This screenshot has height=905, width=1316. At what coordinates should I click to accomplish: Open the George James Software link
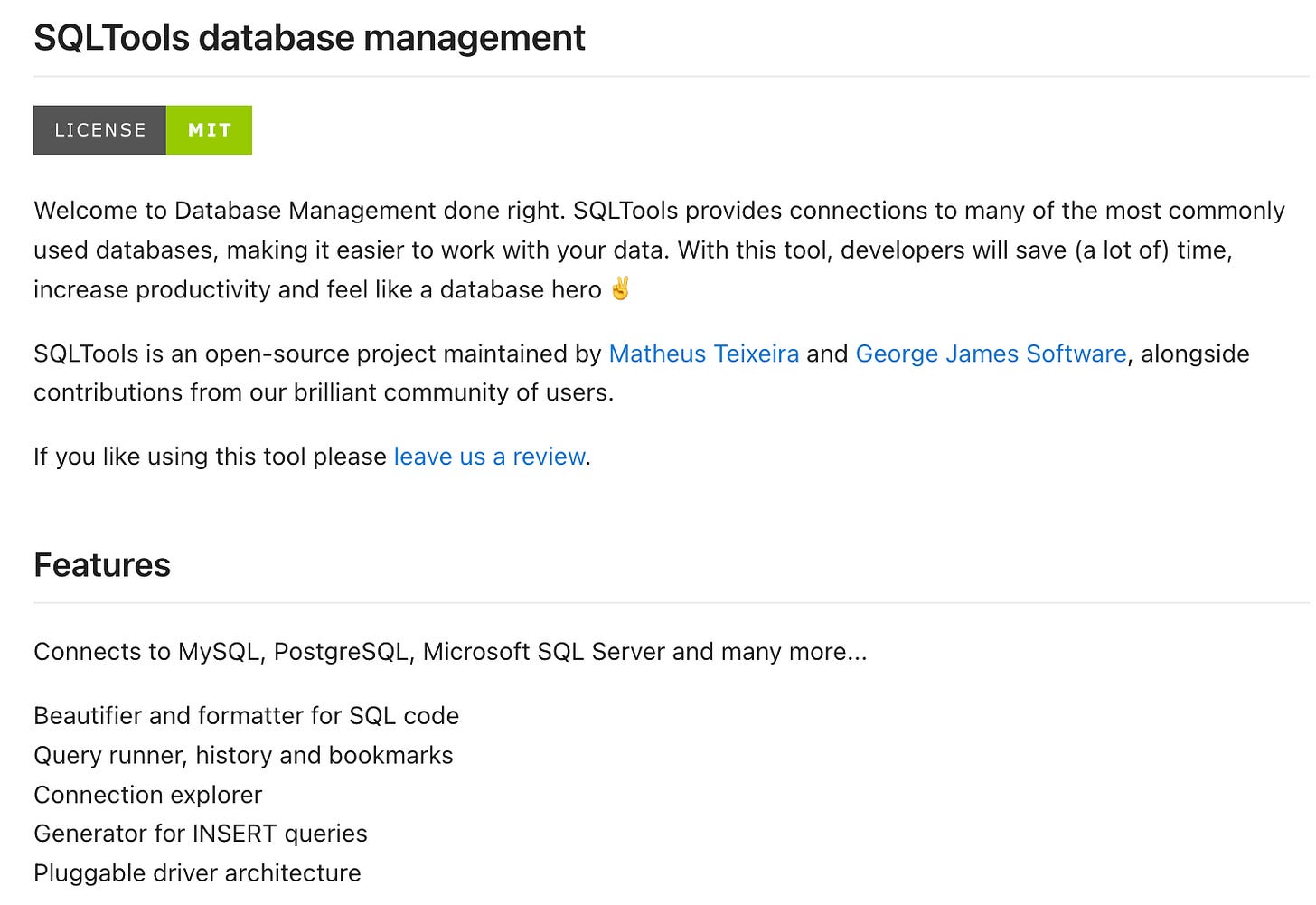(991, 354)
